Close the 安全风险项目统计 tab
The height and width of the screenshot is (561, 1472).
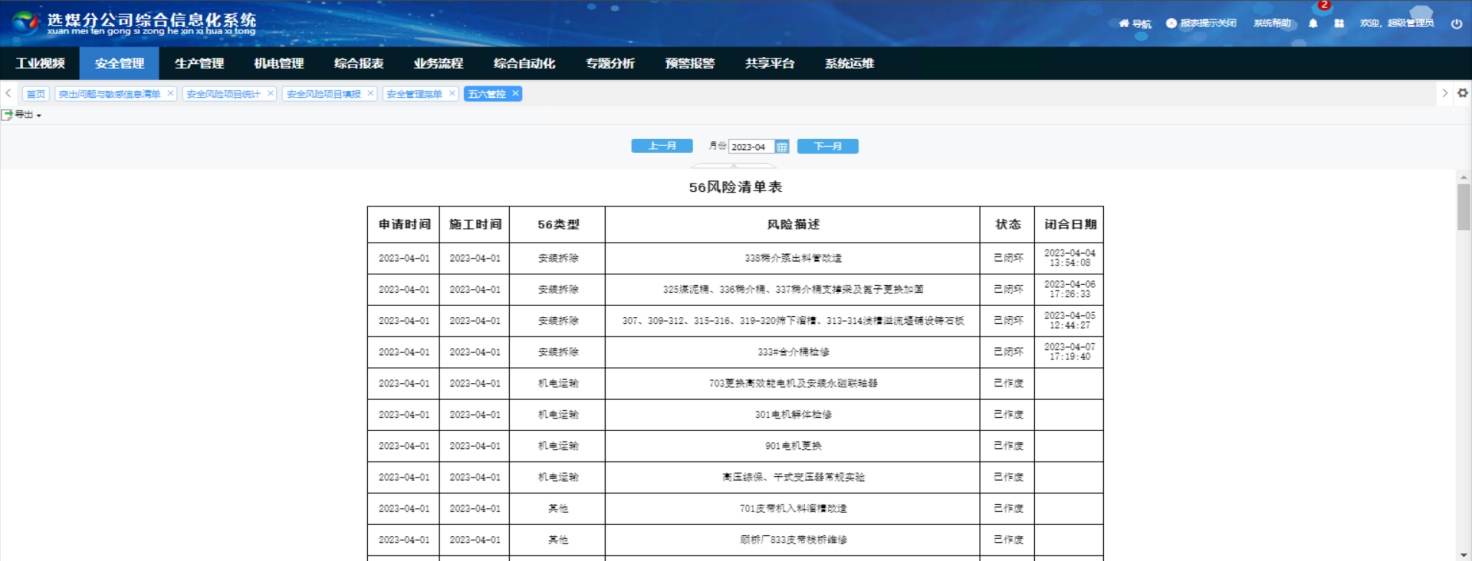click(x=270, y=93)
